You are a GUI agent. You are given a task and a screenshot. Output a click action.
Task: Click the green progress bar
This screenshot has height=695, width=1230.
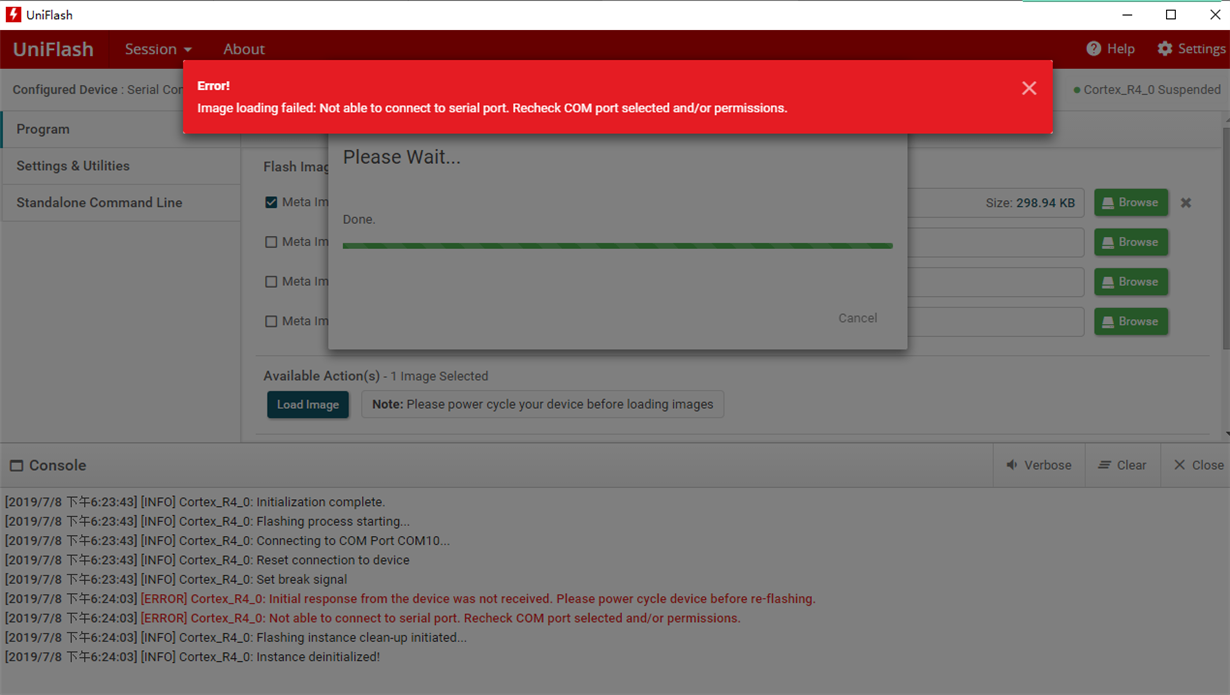click(x=617, y=245)
